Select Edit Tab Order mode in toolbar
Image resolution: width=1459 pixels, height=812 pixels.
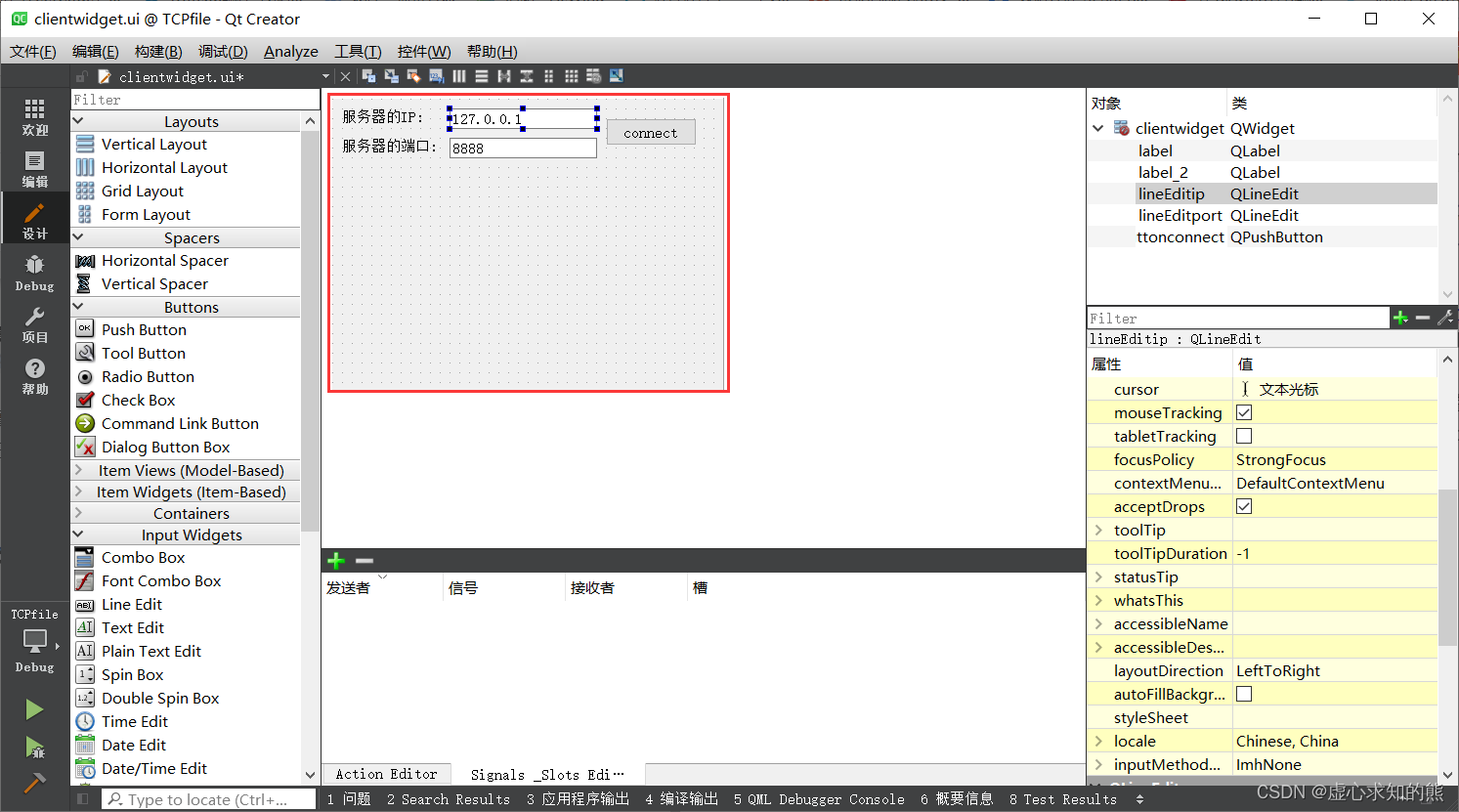436,76
